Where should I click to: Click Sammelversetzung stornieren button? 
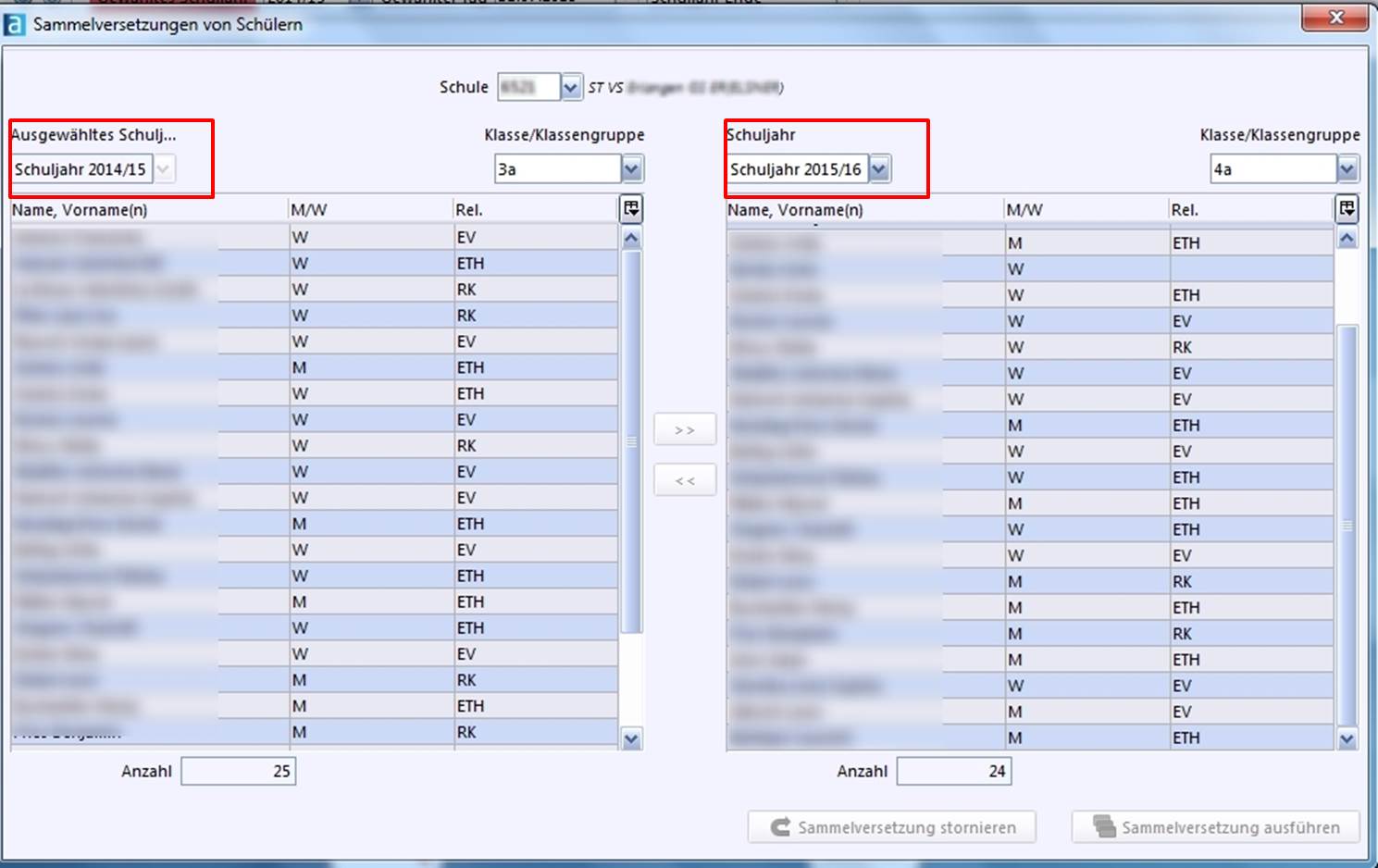point(892,827)
